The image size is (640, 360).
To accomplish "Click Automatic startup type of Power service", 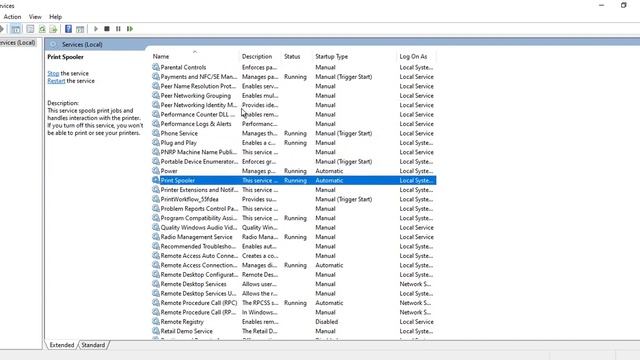I will click(329, 171).
